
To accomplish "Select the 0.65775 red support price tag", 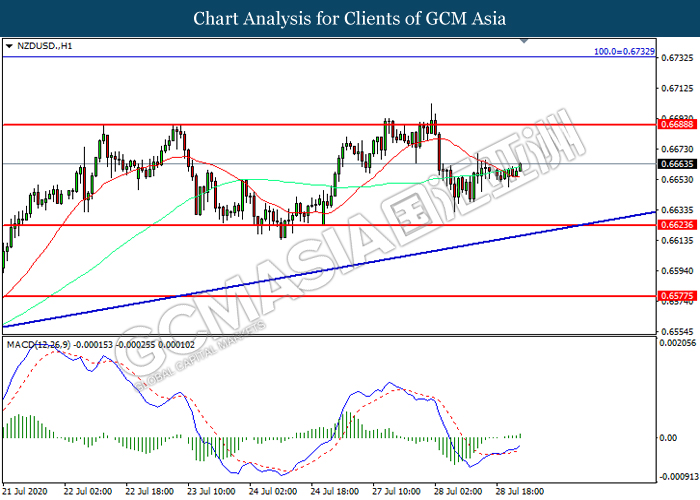I will click(x=677, y=296).
